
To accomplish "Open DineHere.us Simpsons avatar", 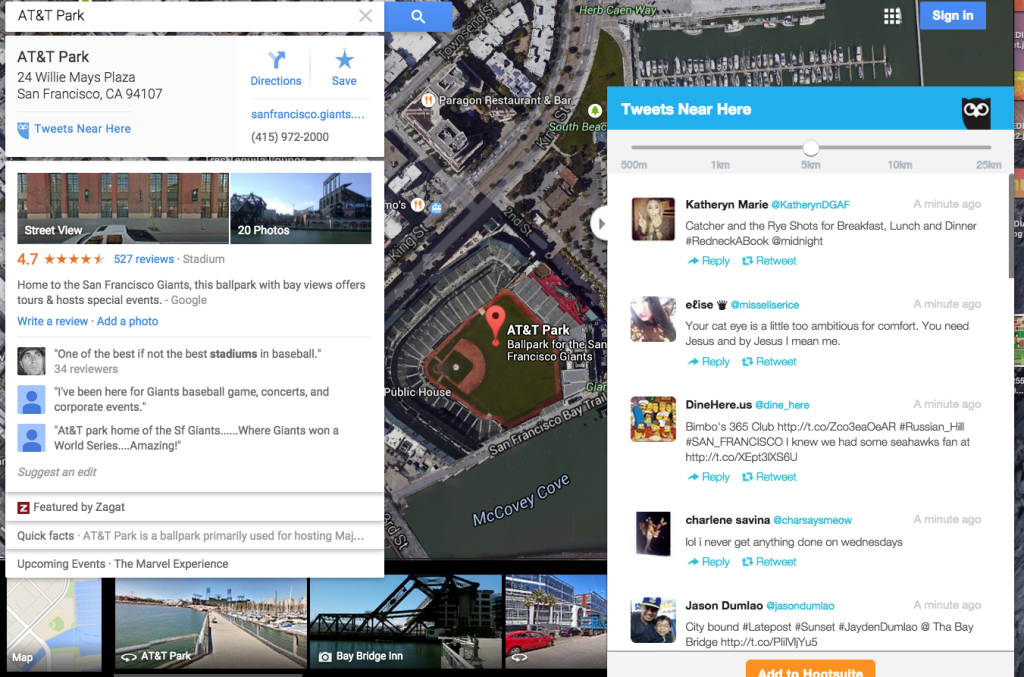I will tap(653, 419).
